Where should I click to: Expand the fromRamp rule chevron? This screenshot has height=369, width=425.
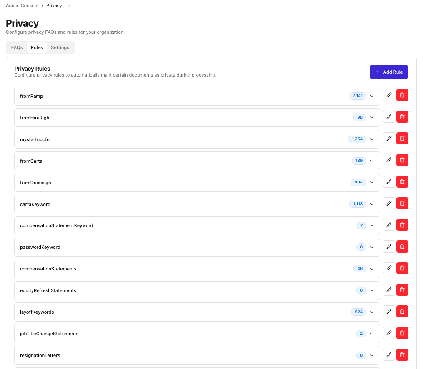click(372, 96)
